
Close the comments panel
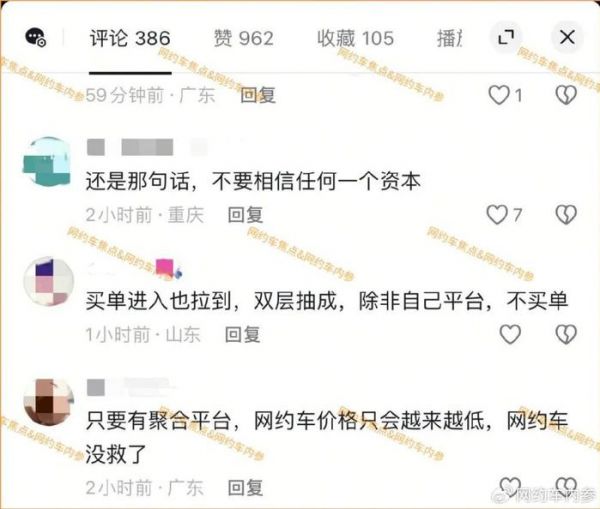point(567,38)
